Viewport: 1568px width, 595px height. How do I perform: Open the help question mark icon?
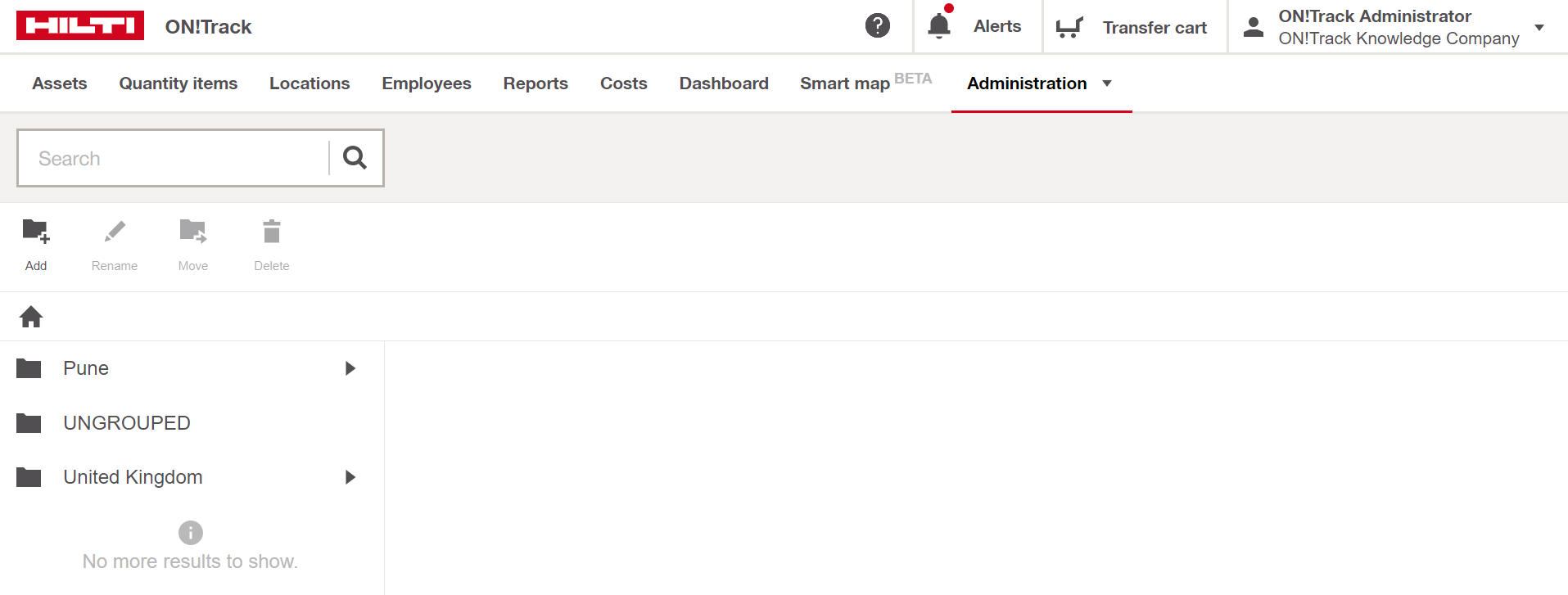click(x=877, y=26)
